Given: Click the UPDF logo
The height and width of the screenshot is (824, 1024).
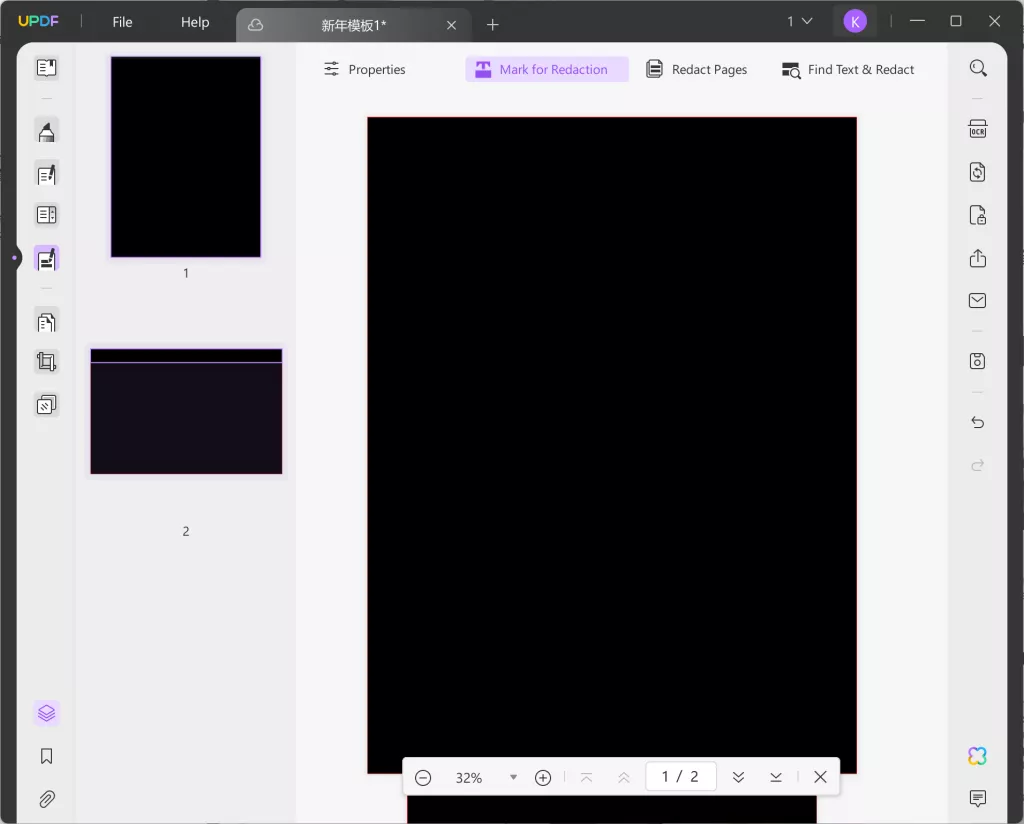Looking at the screenshot, I should point(38,21).
